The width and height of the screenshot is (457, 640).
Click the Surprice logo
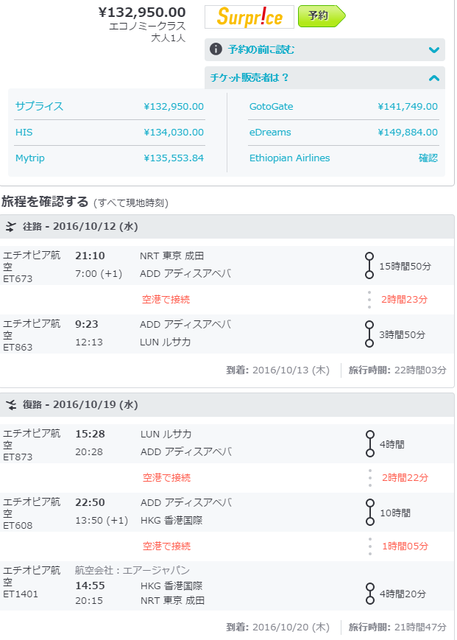coord(249,17)
